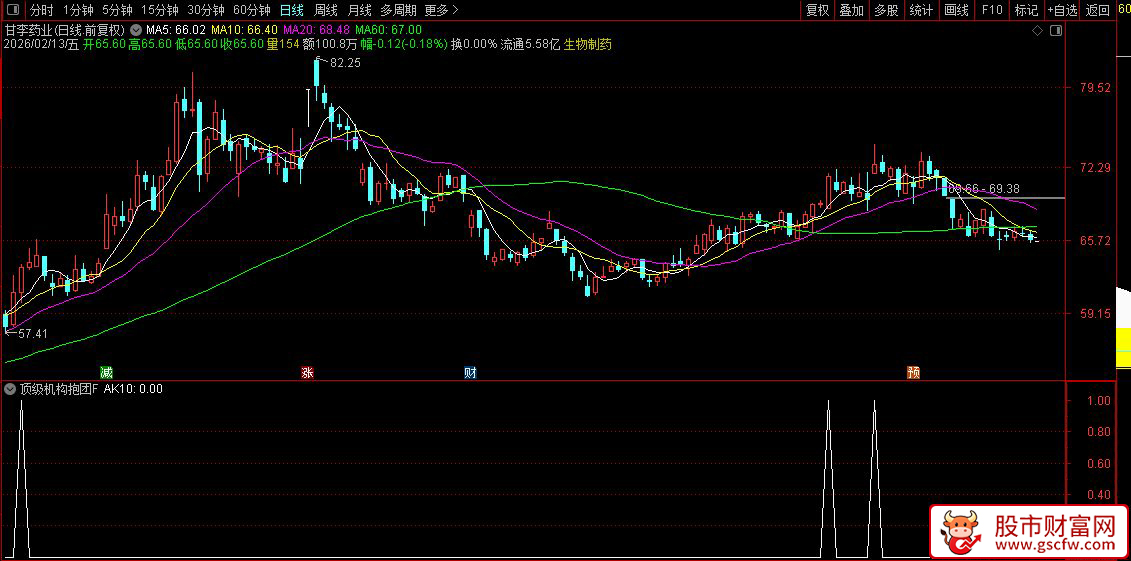Open the 画线 drawing tools

pyautogui.click(x=956, y=10)
